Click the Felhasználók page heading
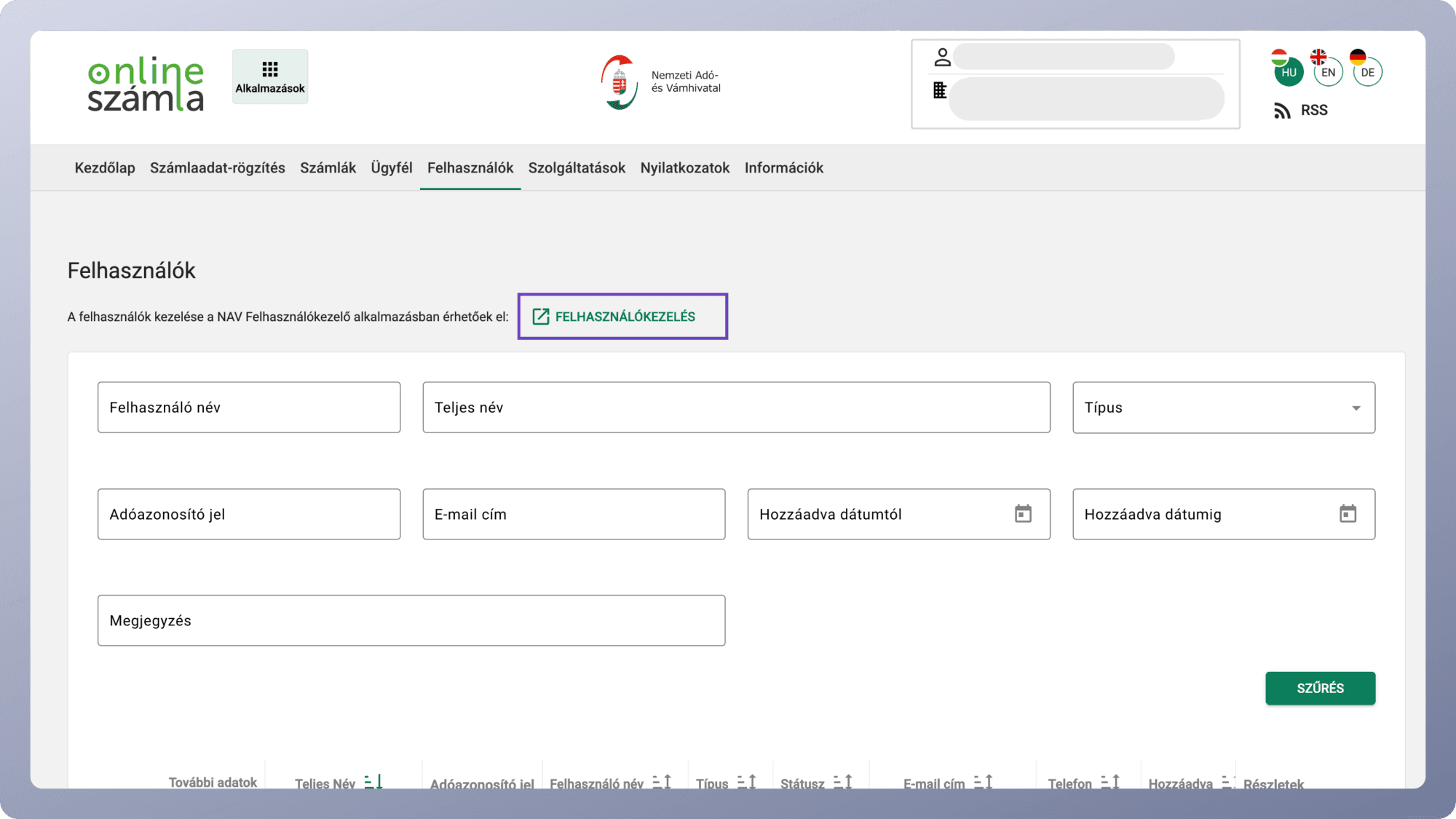1456x819 pixels. click(132, 271)
